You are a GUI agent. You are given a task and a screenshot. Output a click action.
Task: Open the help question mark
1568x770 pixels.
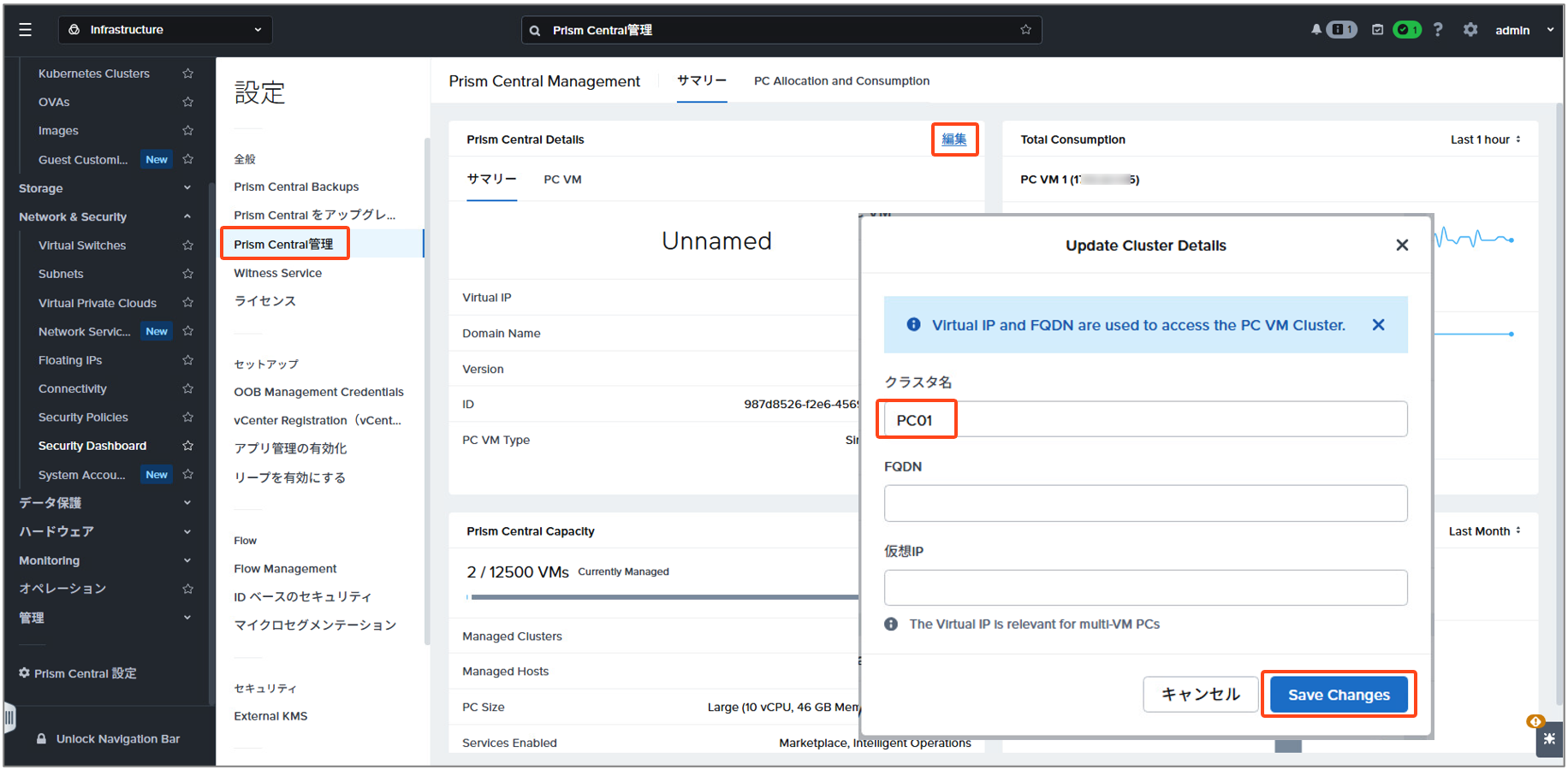(x=1438, y=30)
